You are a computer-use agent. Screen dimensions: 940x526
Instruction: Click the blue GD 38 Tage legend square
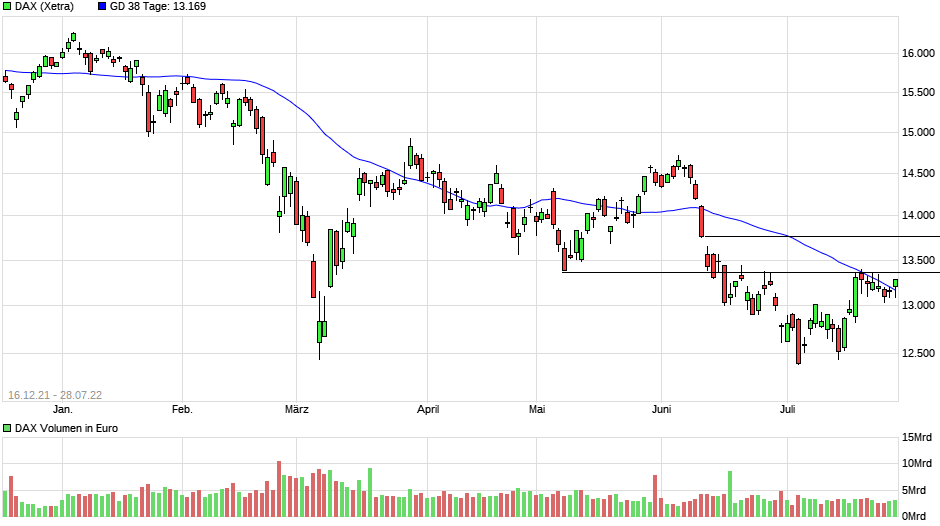point(103,7)
